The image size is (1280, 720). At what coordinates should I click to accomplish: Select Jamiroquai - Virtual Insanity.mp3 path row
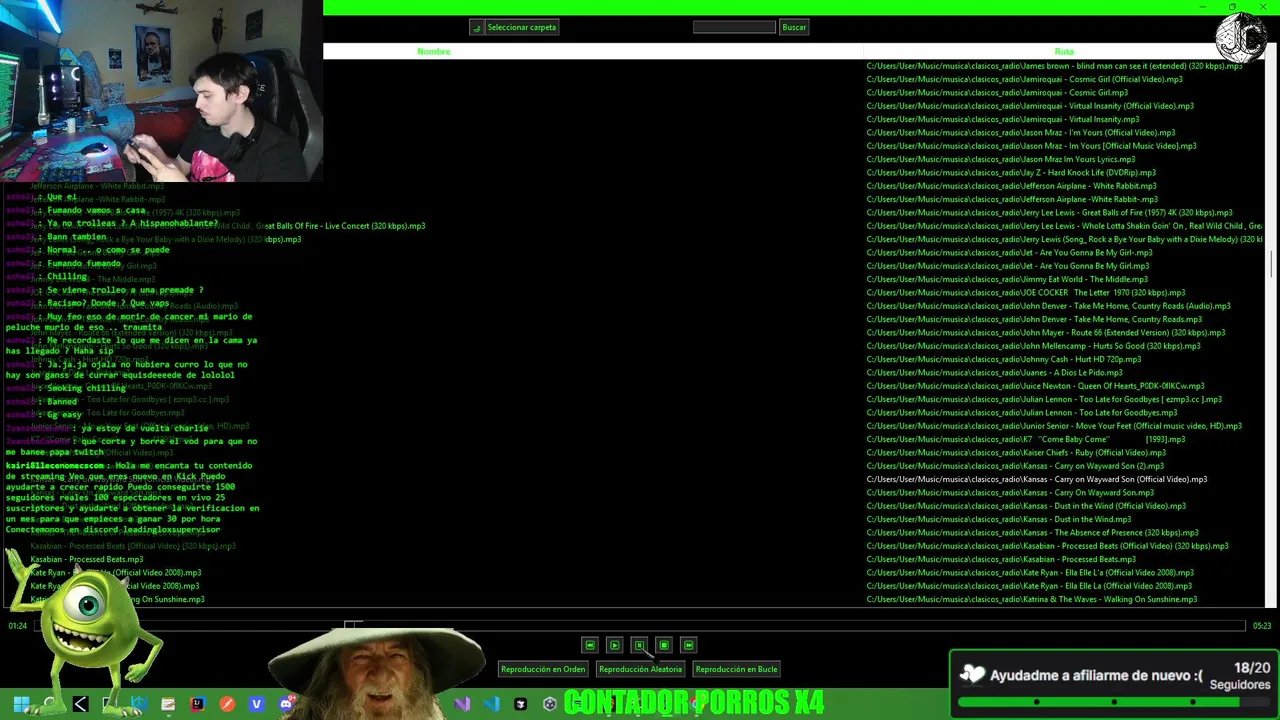(x=1003, y=119)
